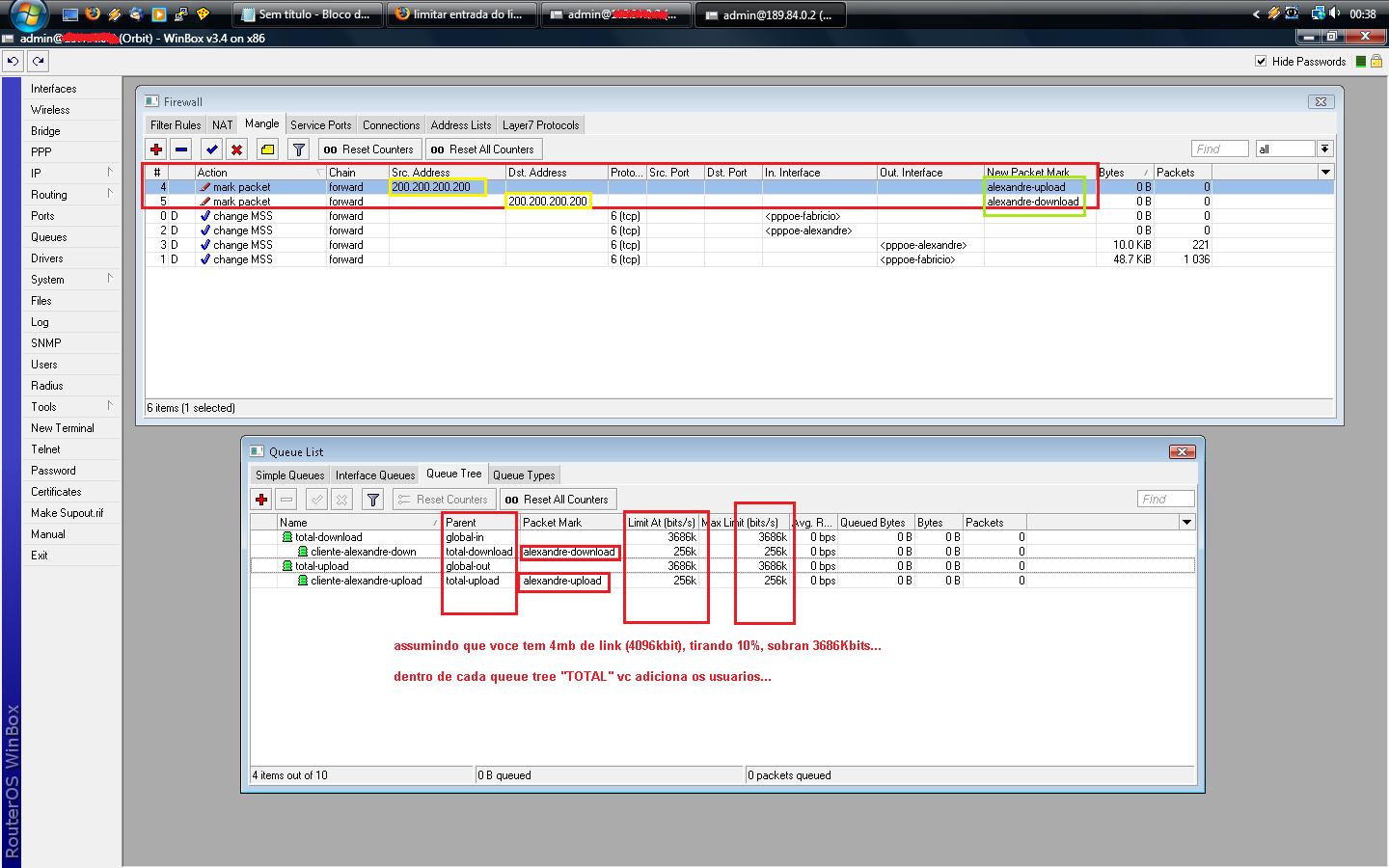The width and height of the screenshot is (1389, 868).
Task: Click the WinBox undo arrow icon
Action: pyautogui.click(x=13, y=61)
